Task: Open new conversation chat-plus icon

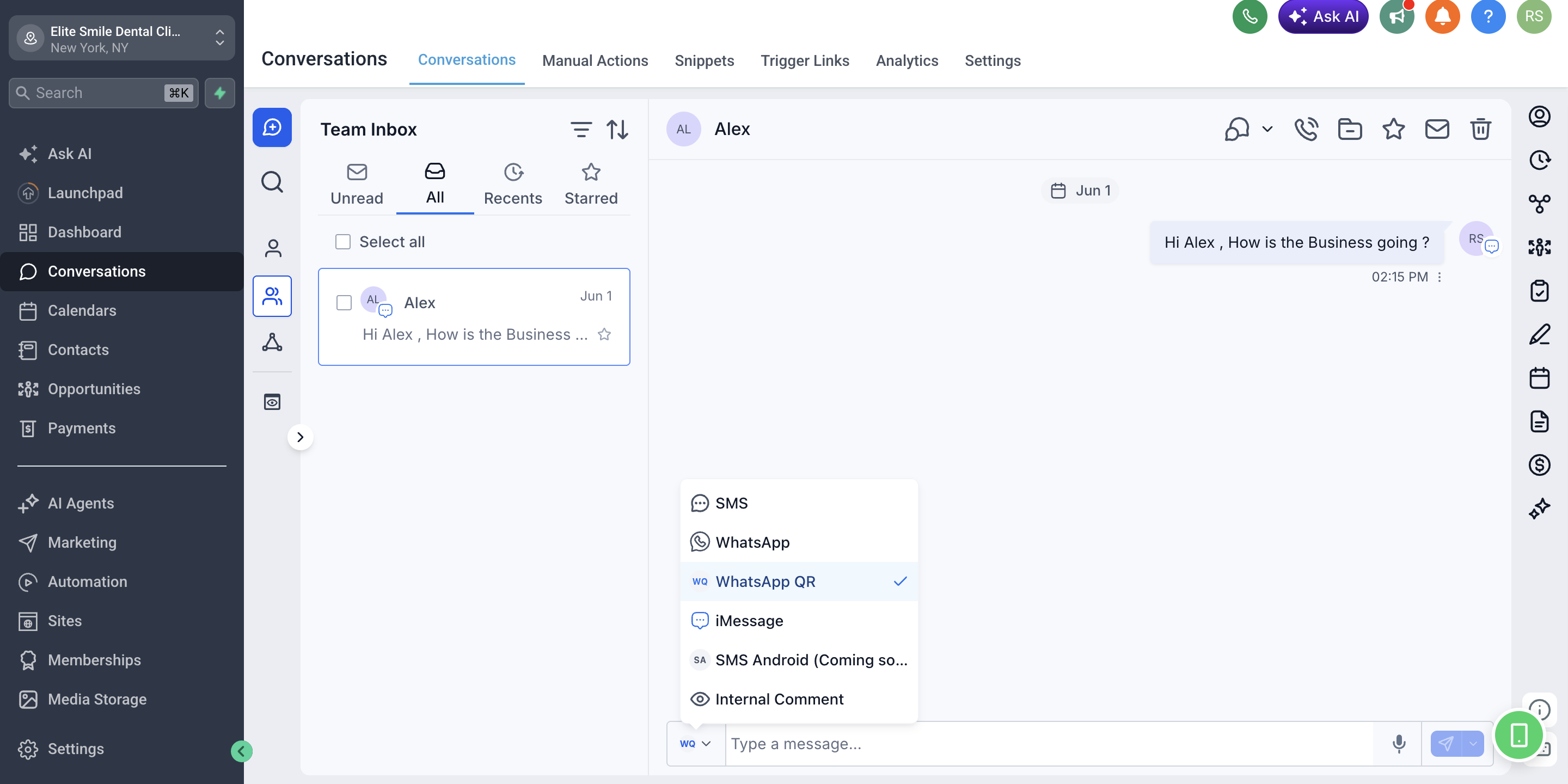Action: [x=272, y=127]
